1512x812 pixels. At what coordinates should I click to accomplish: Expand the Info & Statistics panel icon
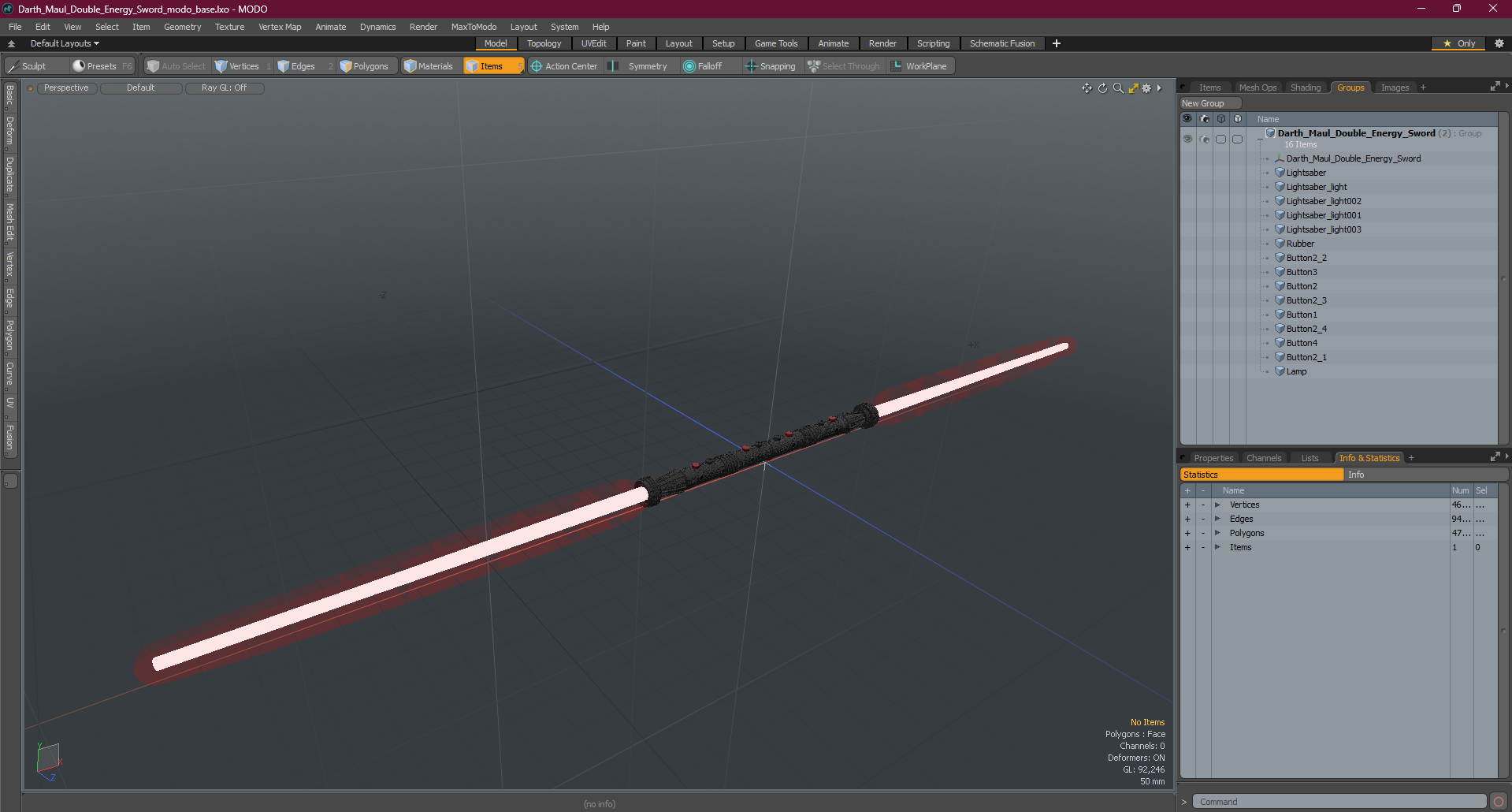[x=1495, y=457]
